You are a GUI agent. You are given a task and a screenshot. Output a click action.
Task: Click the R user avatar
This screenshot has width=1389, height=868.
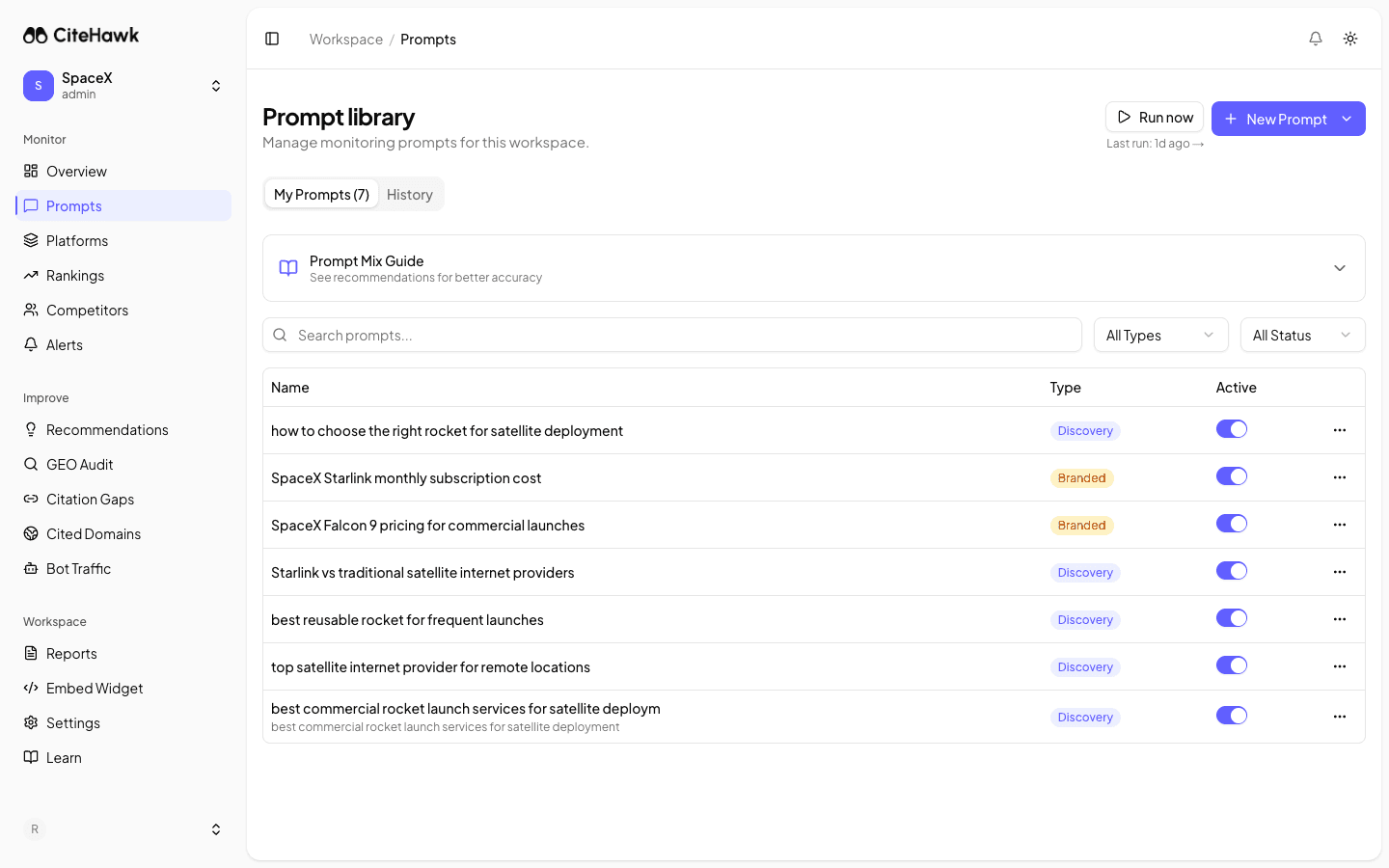(35, 829)
